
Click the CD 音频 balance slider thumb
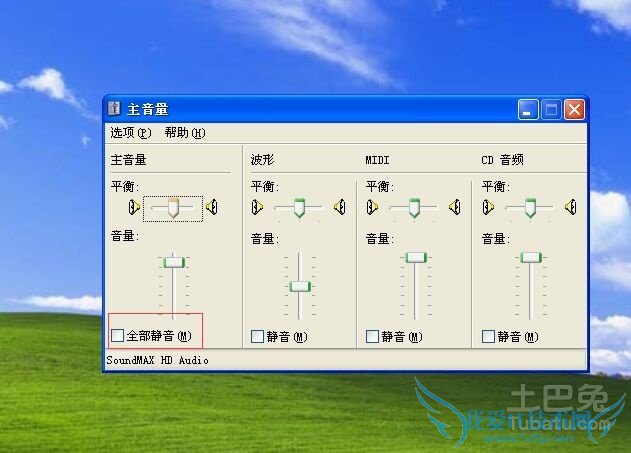coord(530,208)
